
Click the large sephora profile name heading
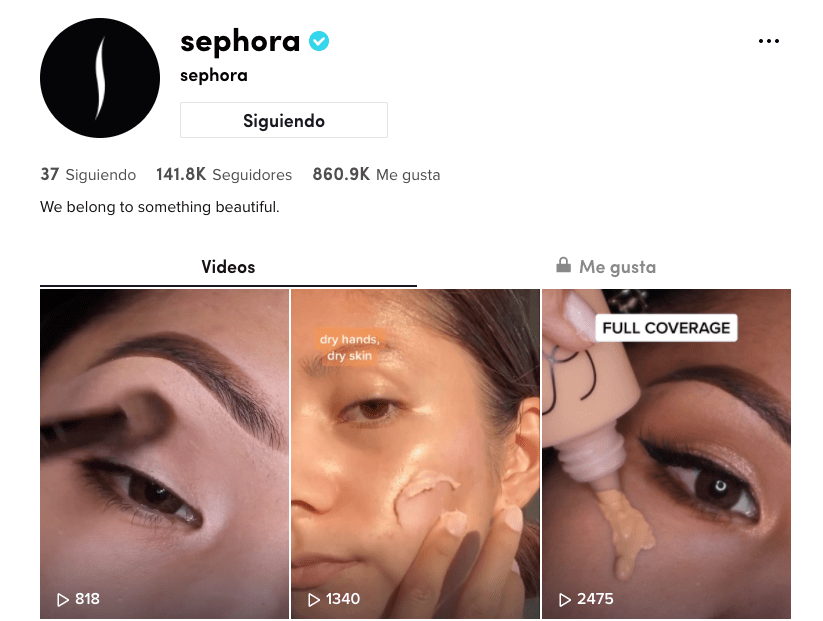240,42
